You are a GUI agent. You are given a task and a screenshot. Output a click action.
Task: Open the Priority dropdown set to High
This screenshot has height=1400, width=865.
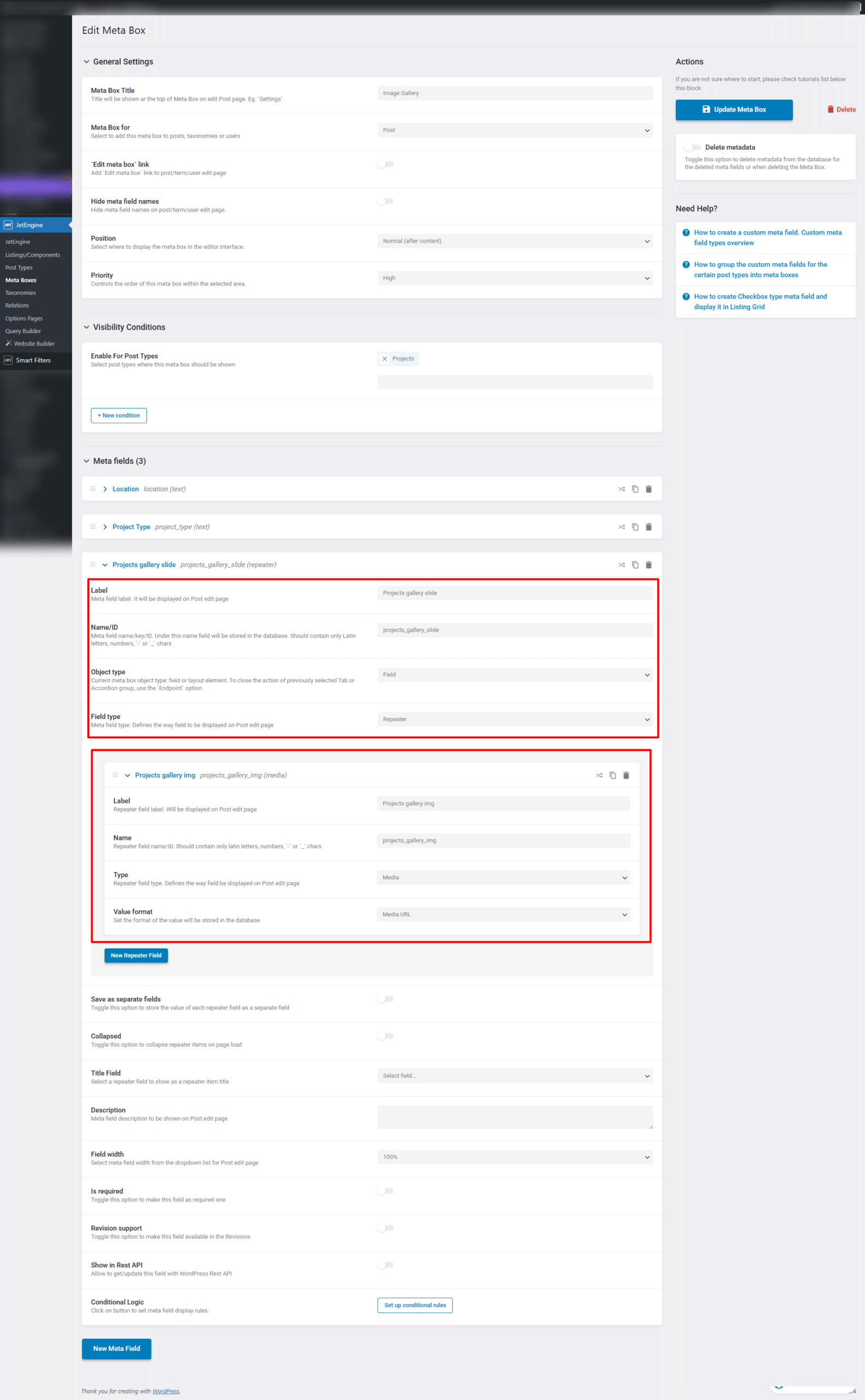[515, 278]
